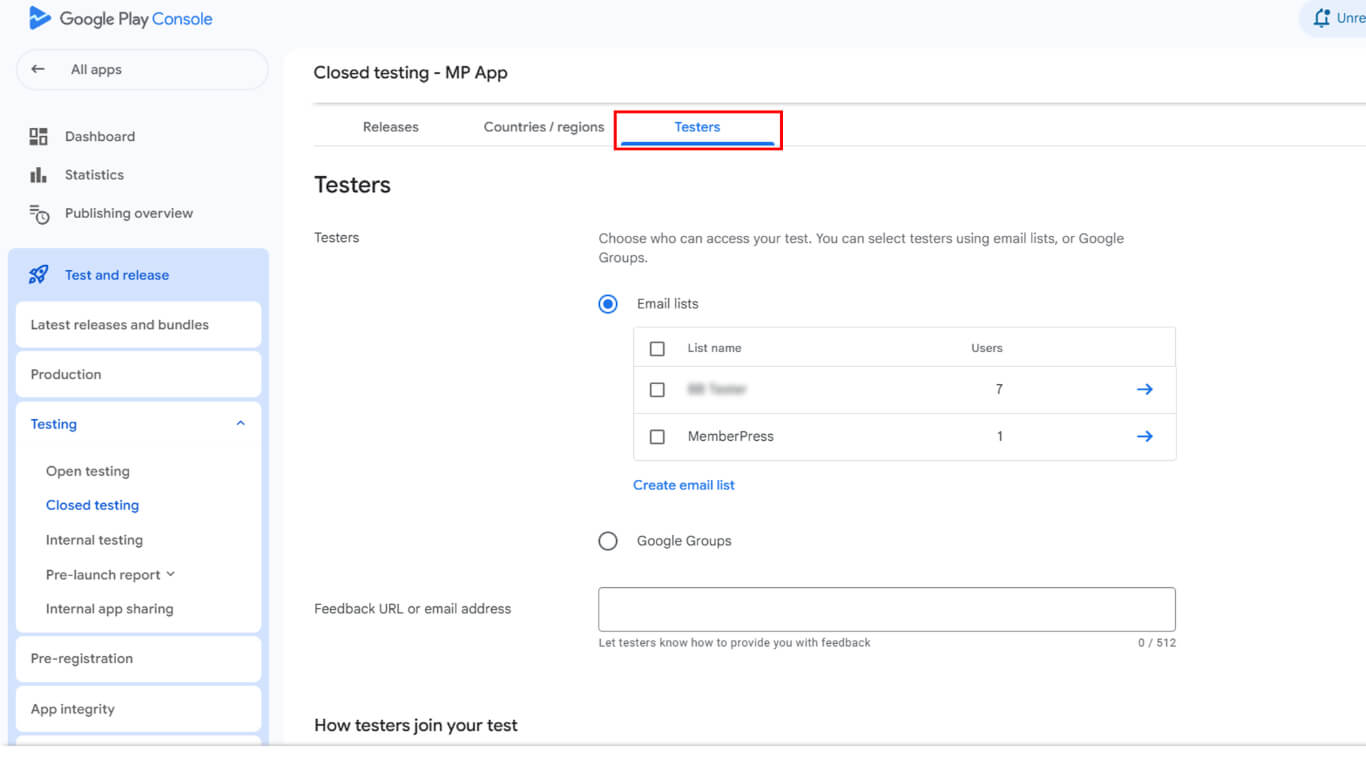Click the Create email list link
The image size is (1366, 769).
(684, 485)
